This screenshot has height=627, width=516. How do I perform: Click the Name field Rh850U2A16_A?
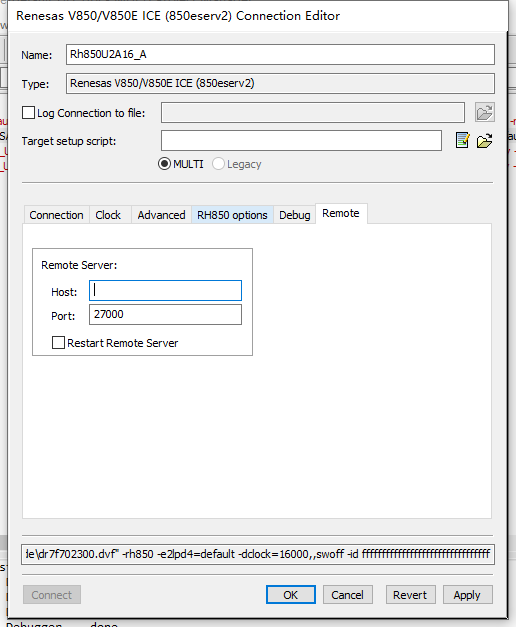(280, 54)
